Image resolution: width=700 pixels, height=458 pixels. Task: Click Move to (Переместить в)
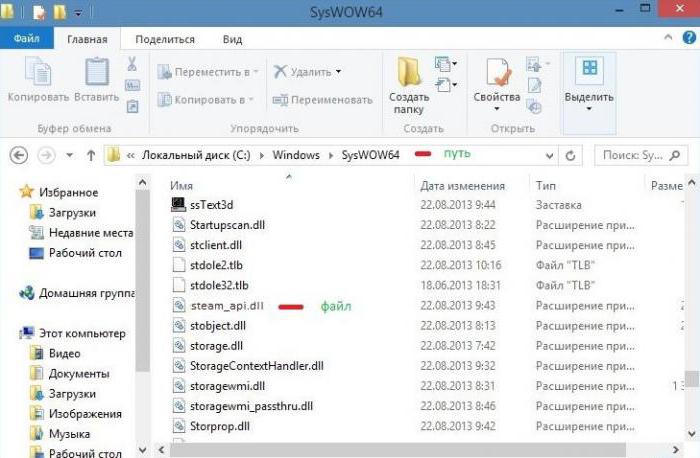point(208,72)
